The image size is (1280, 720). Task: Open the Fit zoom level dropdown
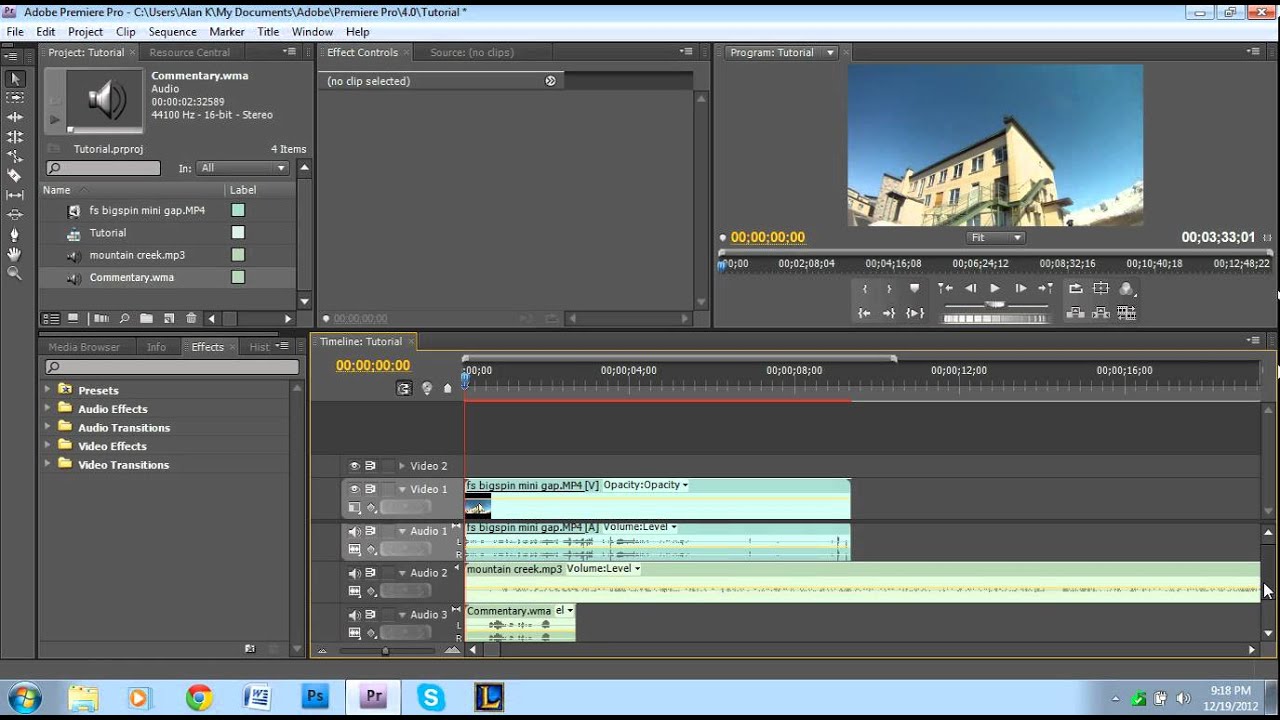click(x=995, y=238)
